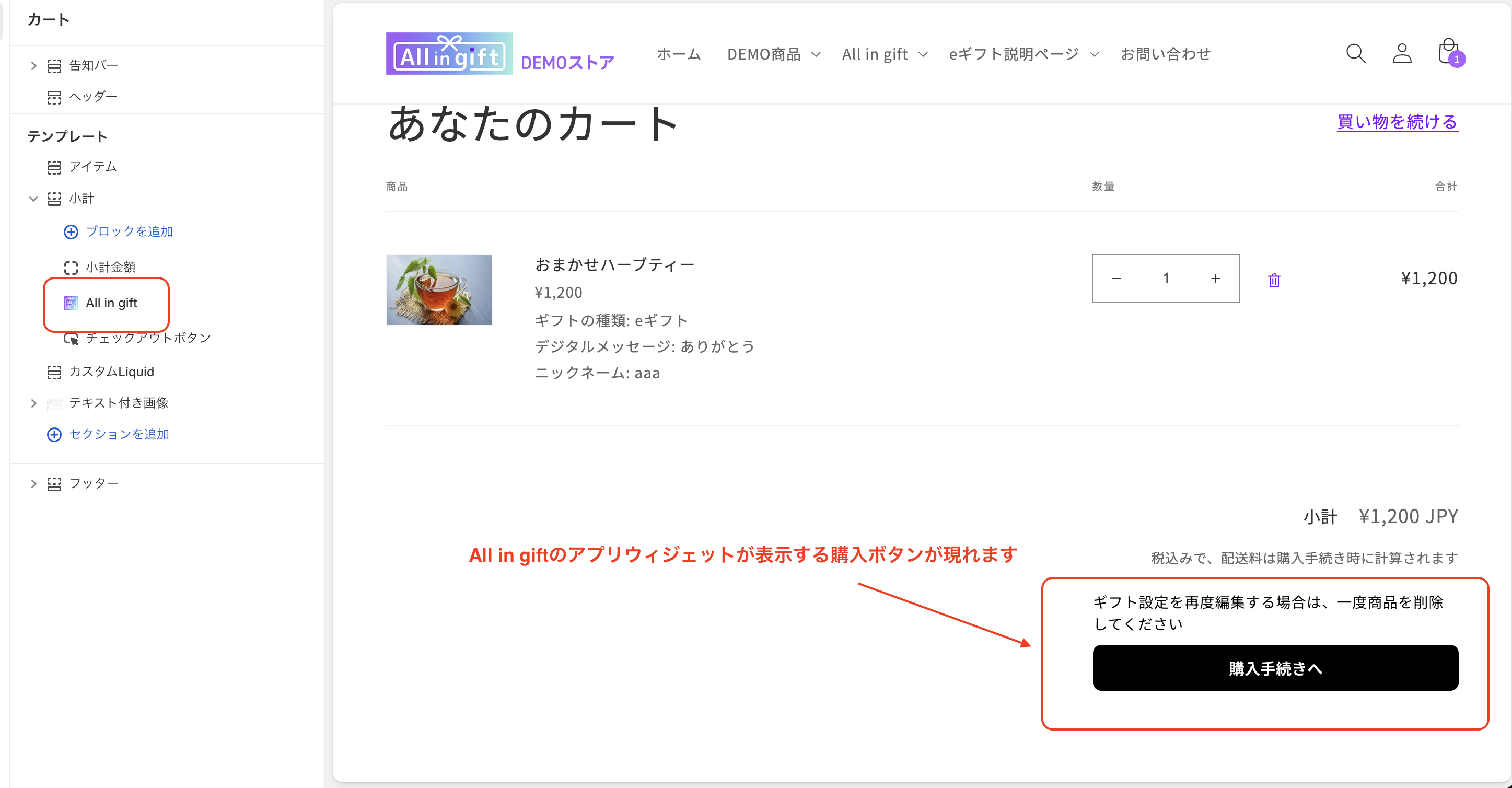Click the search magnifier icon
The image size is (1512, 788).
click(1355, 53)
